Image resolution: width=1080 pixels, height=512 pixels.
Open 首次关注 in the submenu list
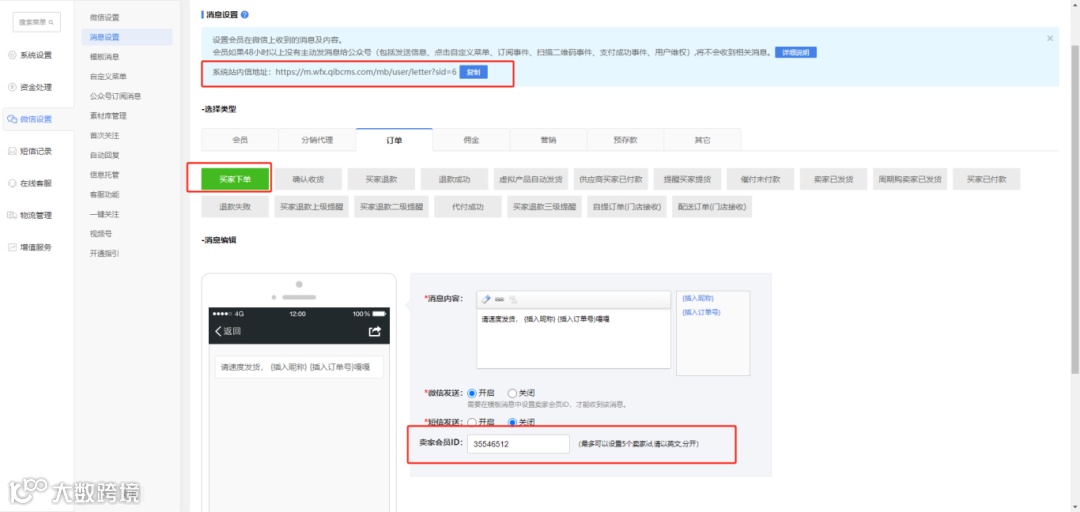click(x=105, y=135)
